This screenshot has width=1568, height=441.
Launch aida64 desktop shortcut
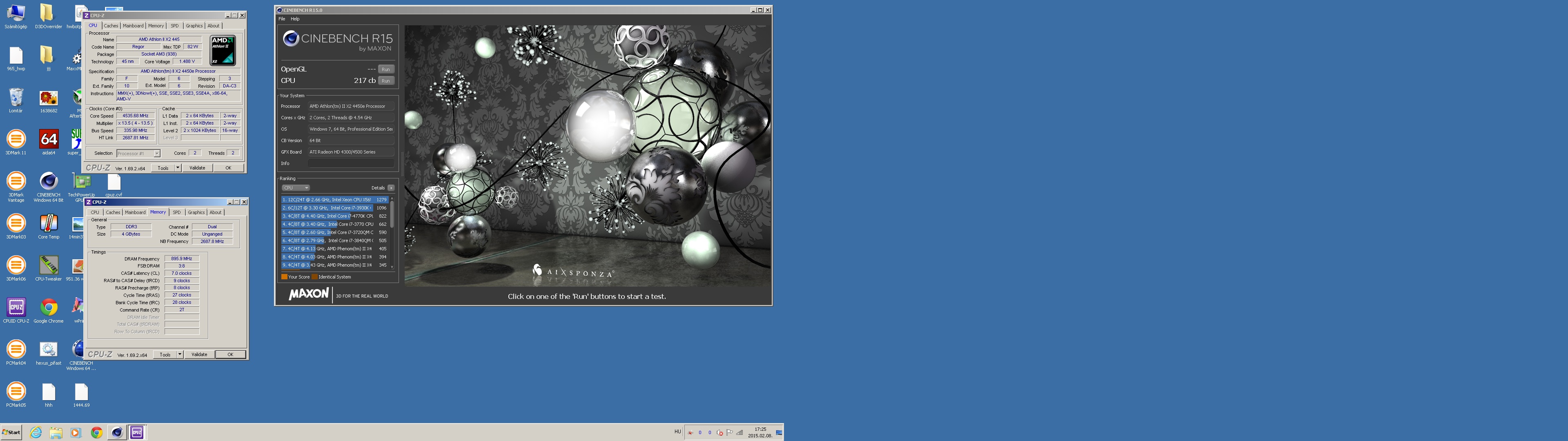pyautogui.click(x=48, y=143)
